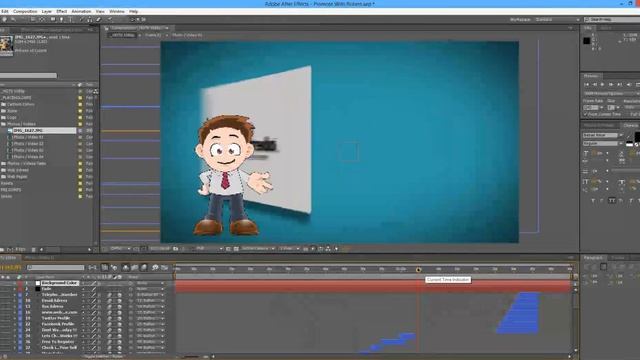Select the Clone Stamp tool
The width and height of the screenshot is (640, 360).
tap(89, 19)
